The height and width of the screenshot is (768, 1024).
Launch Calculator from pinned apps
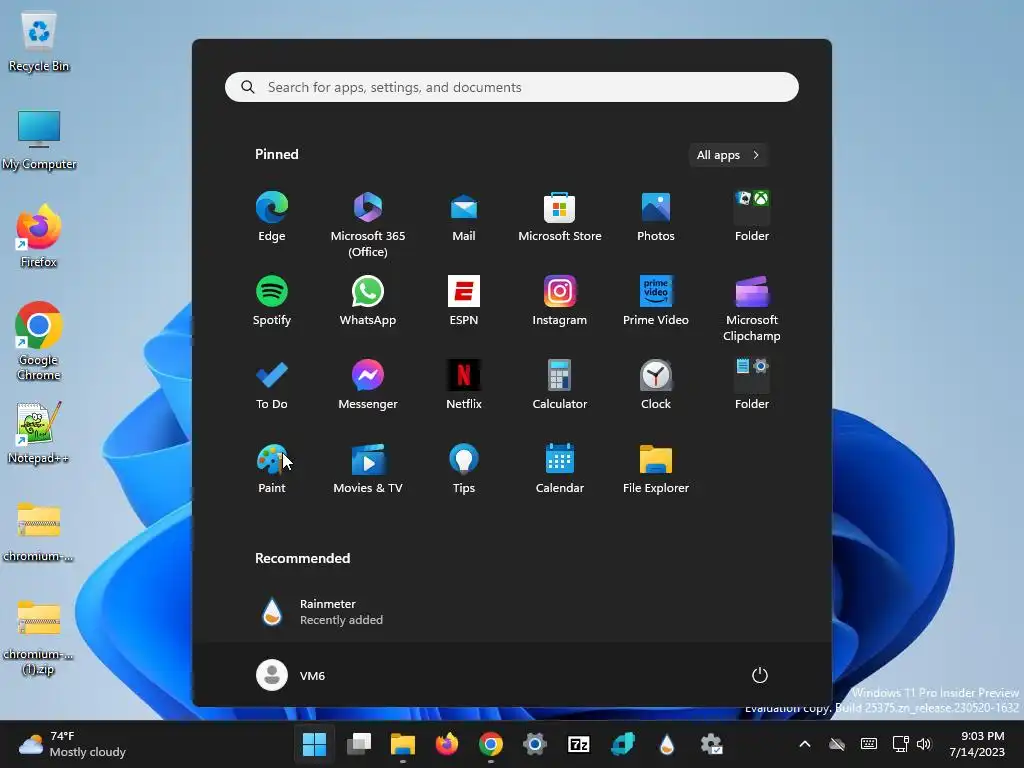[x=560, y=385]
